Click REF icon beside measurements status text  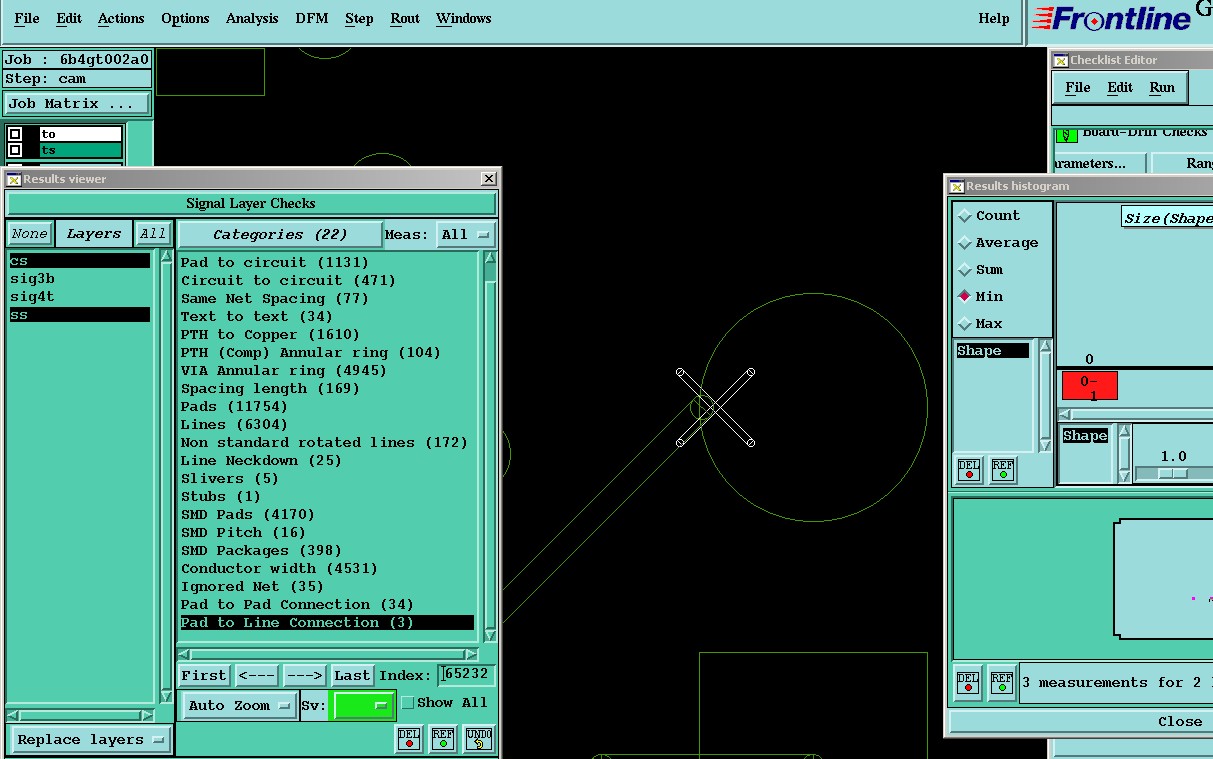coord(1002,682)
